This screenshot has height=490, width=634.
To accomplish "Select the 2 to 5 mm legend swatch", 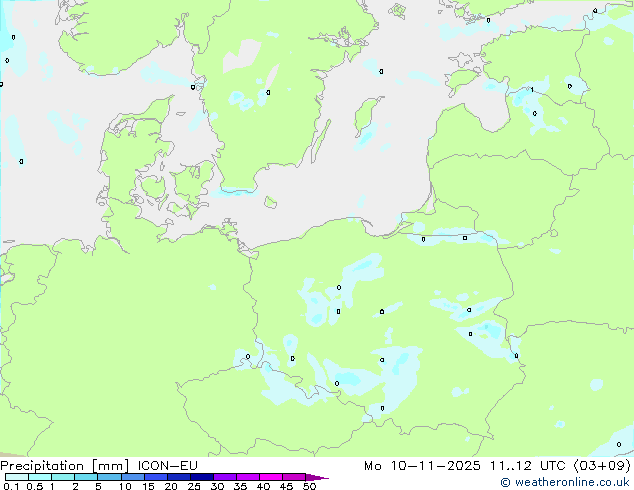I will [x=86, y=477].
